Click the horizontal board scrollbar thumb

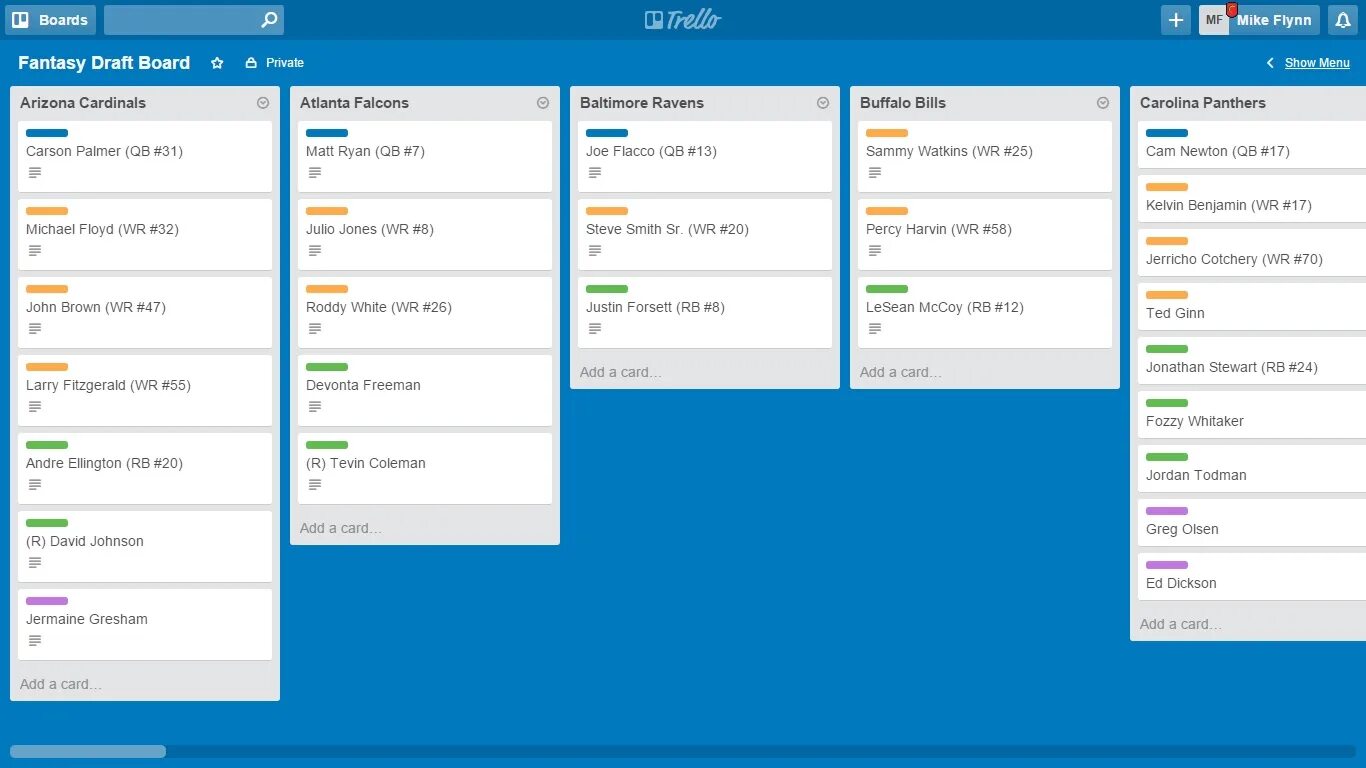tap(88, 751)
